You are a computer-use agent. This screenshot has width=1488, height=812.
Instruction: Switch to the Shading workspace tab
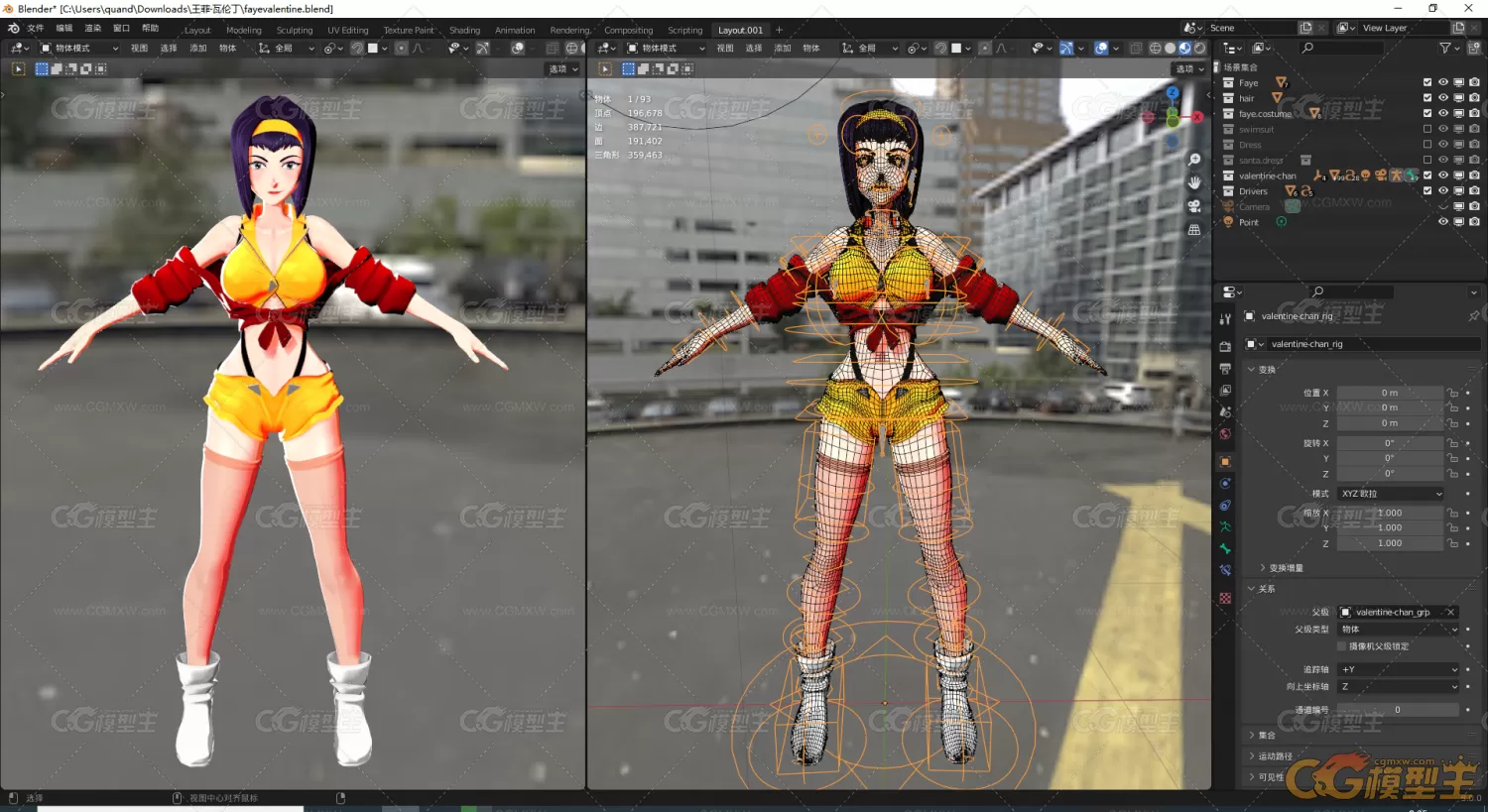pos(464,30)
